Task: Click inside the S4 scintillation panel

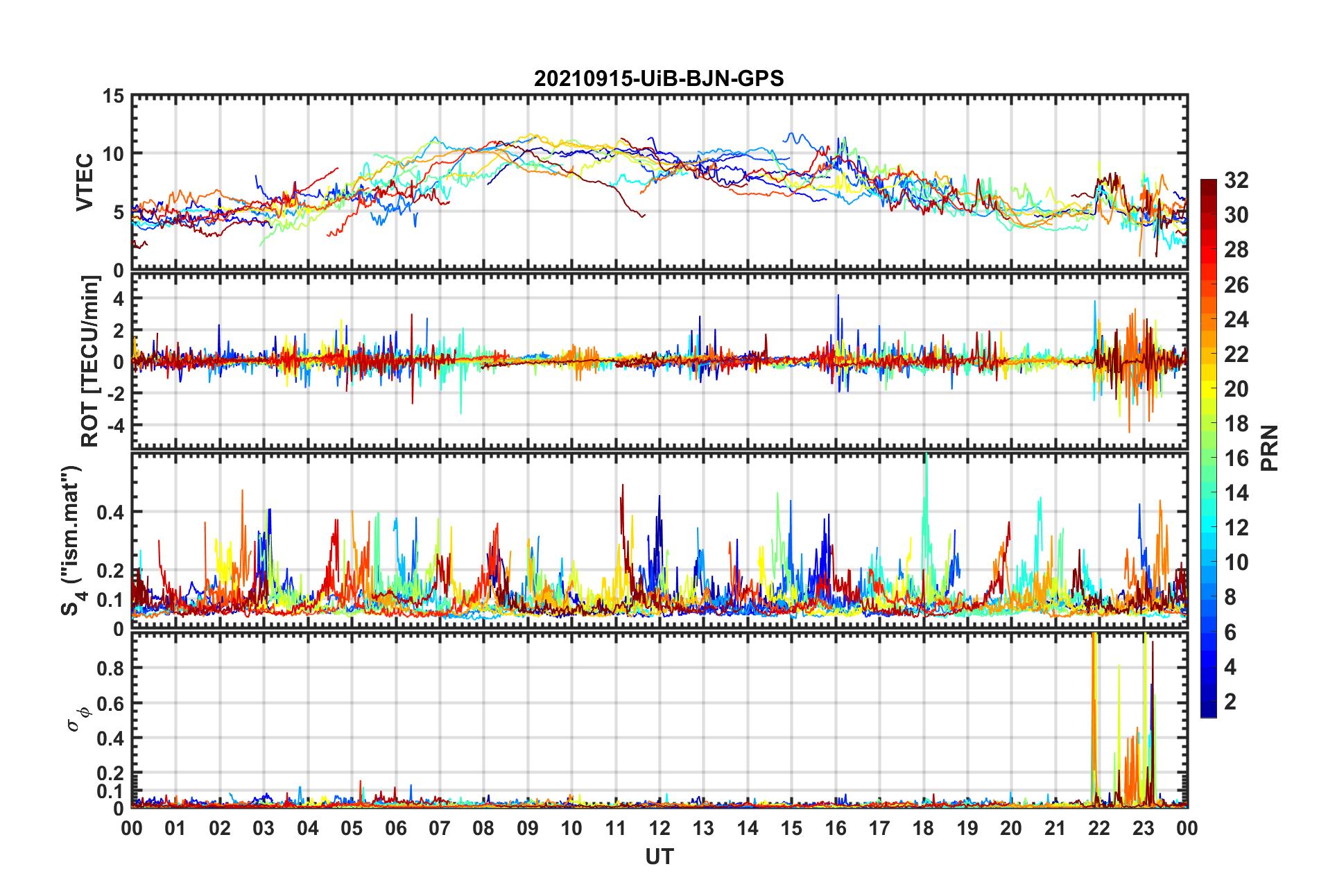Action: pos(659,540)
